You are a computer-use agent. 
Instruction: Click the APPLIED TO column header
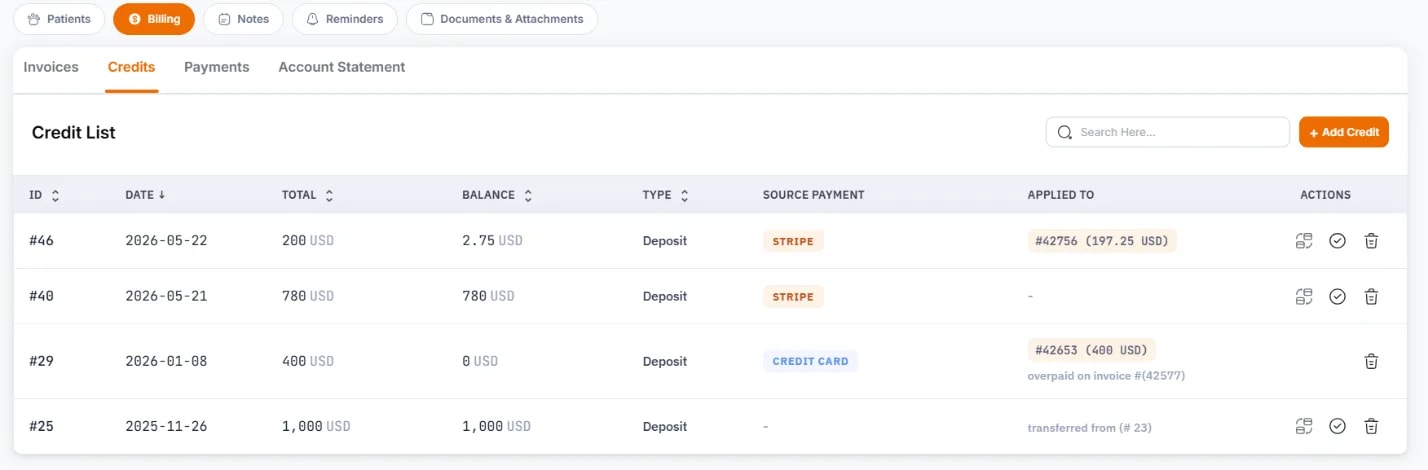pos(1061,195)
